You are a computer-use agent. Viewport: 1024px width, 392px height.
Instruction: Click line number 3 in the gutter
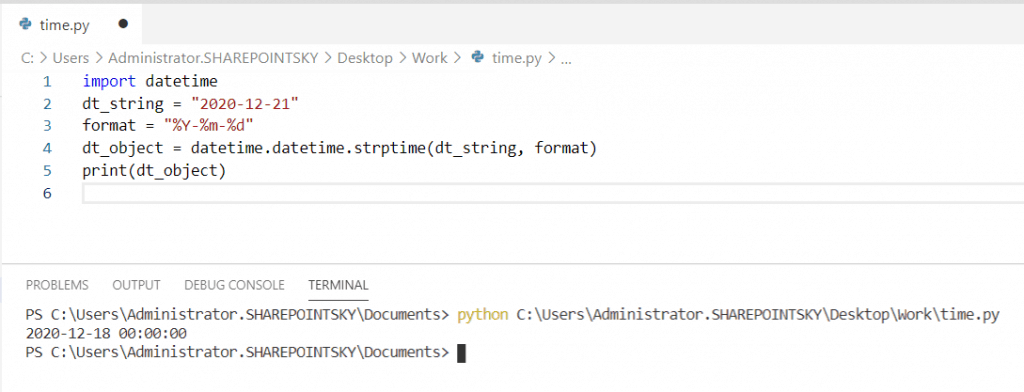(x=46, y=126)
